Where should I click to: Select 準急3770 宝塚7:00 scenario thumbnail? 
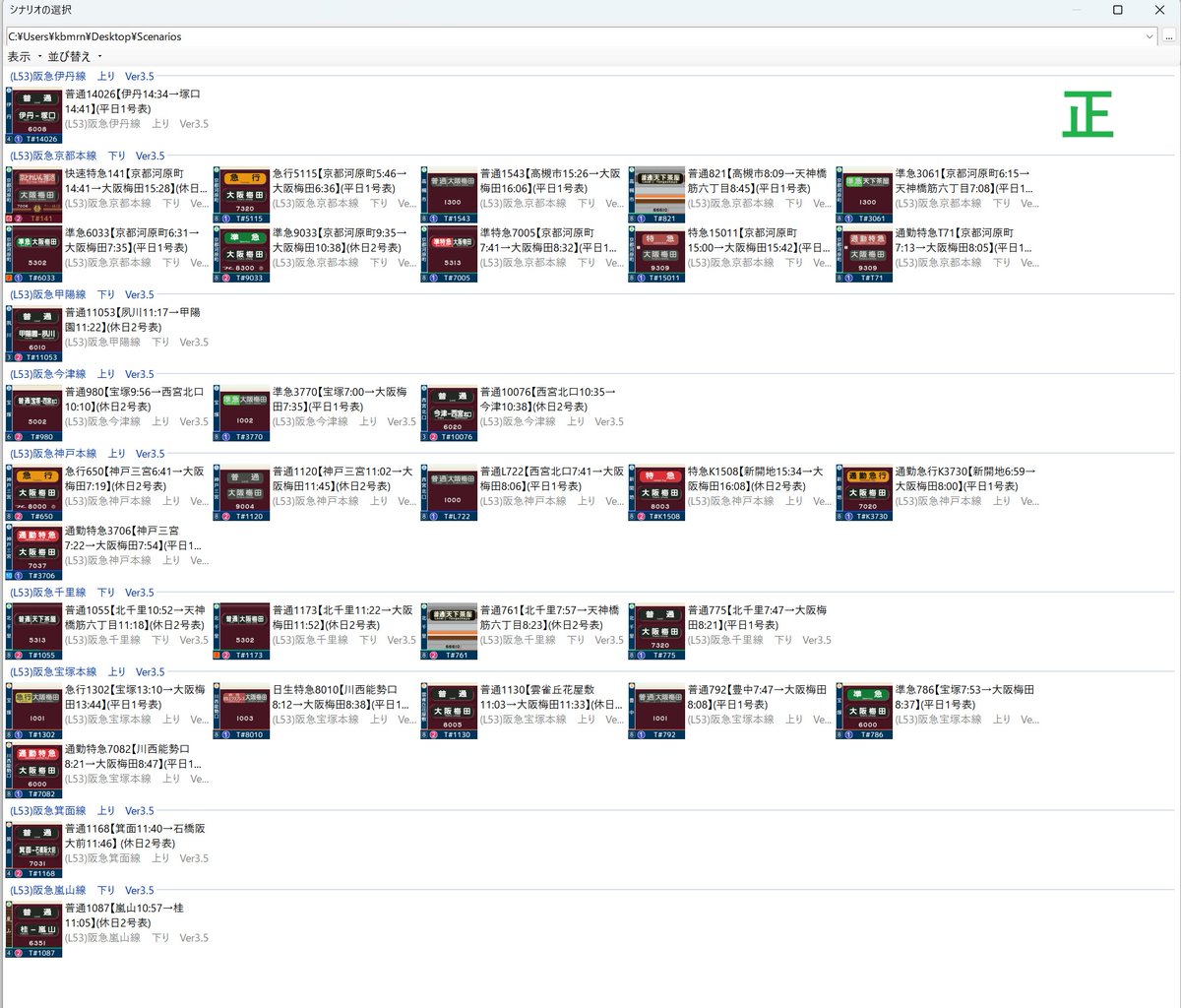pyautogui.click(x=241, y=413)
